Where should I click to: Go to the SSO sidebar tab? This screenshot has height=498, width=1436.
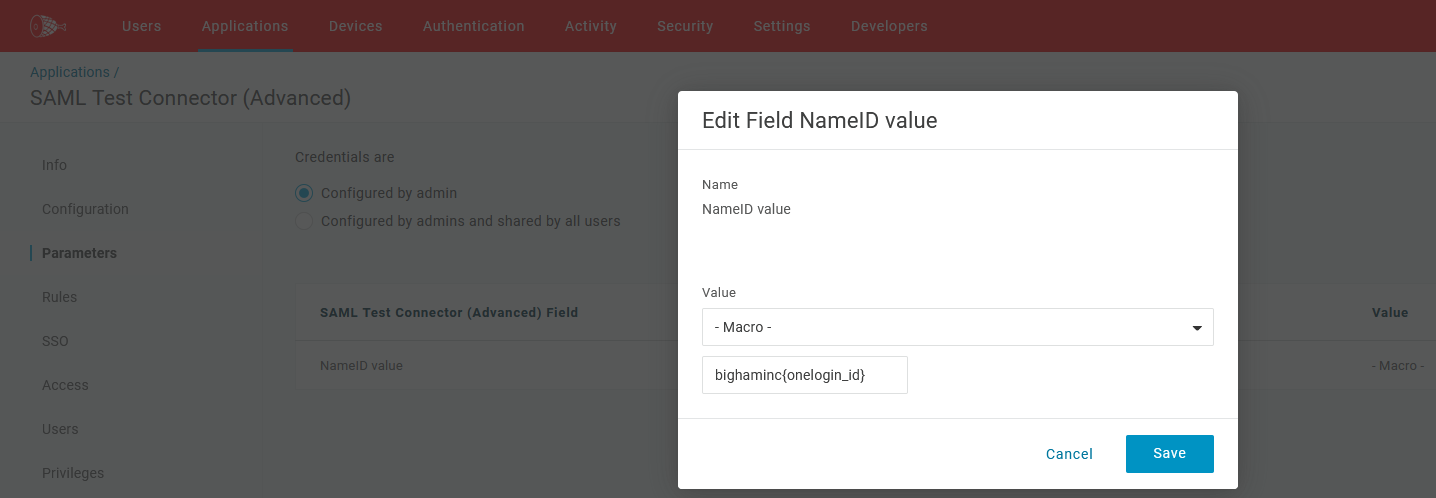(x=55, y=341)
